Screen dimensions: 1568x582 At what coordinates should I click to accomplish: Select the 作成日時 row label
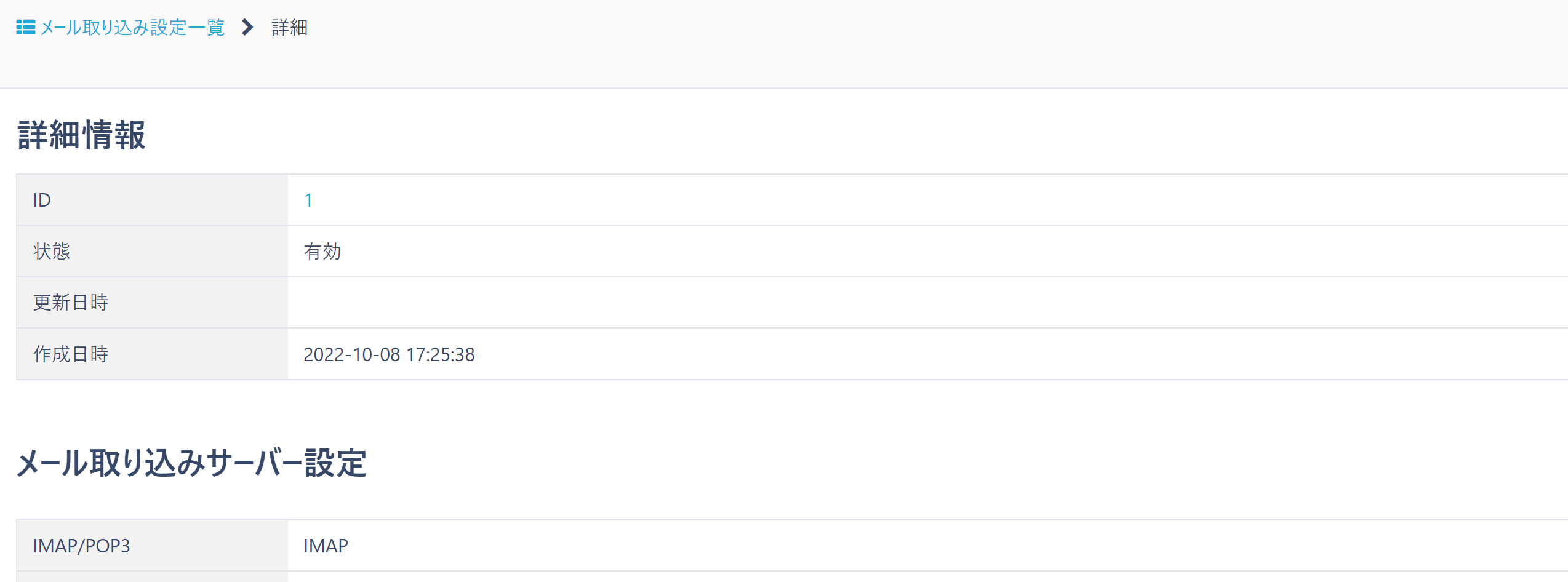70,354
